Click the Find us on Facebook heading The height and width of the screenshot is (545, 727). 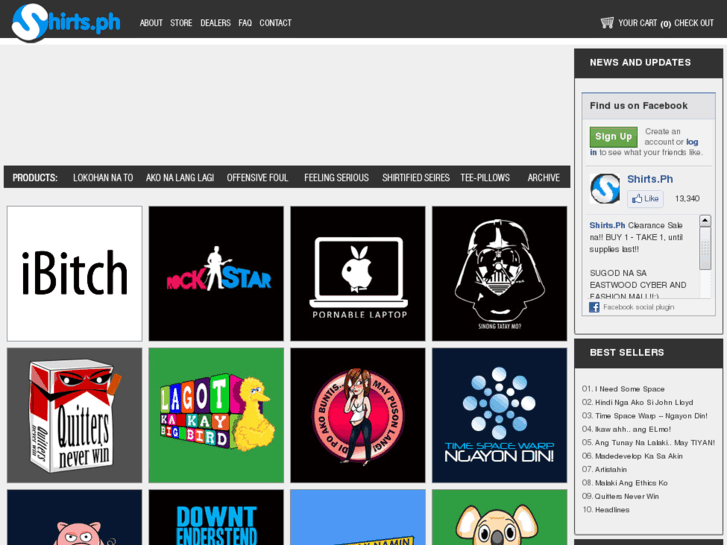tap(638, 106)
